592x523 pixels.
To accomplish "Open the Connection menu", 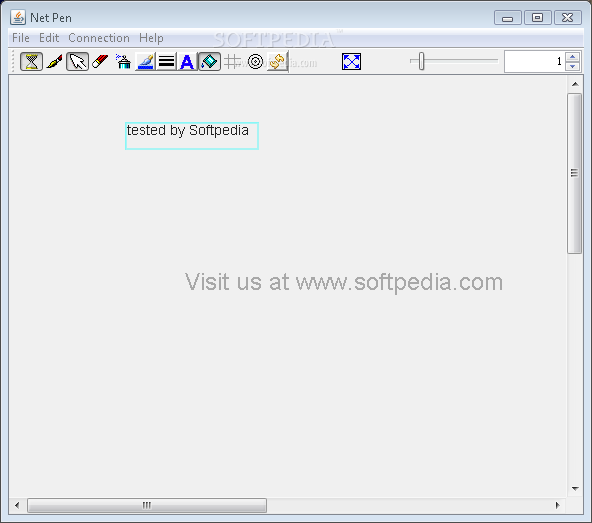I will coord(99,38).
